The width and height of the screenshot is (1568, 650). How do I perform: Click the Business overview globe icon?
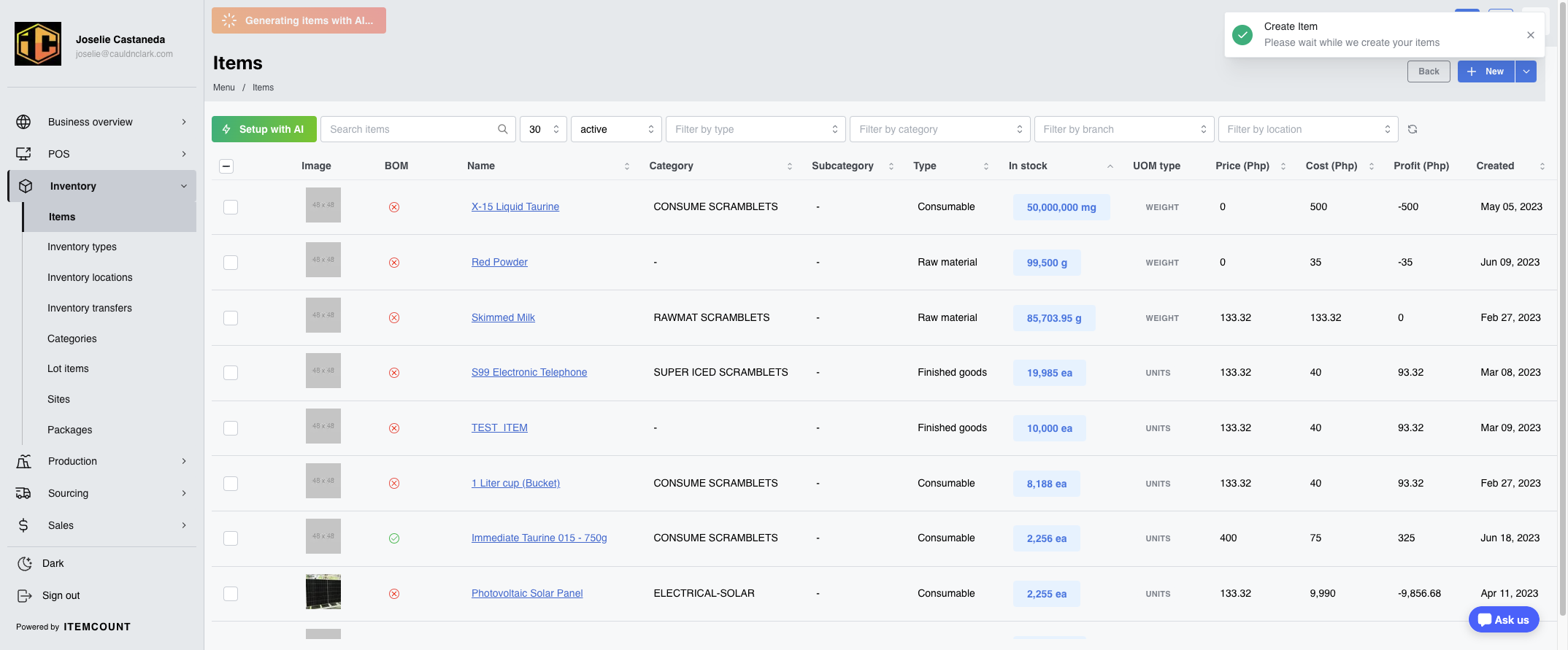point(23,122)
